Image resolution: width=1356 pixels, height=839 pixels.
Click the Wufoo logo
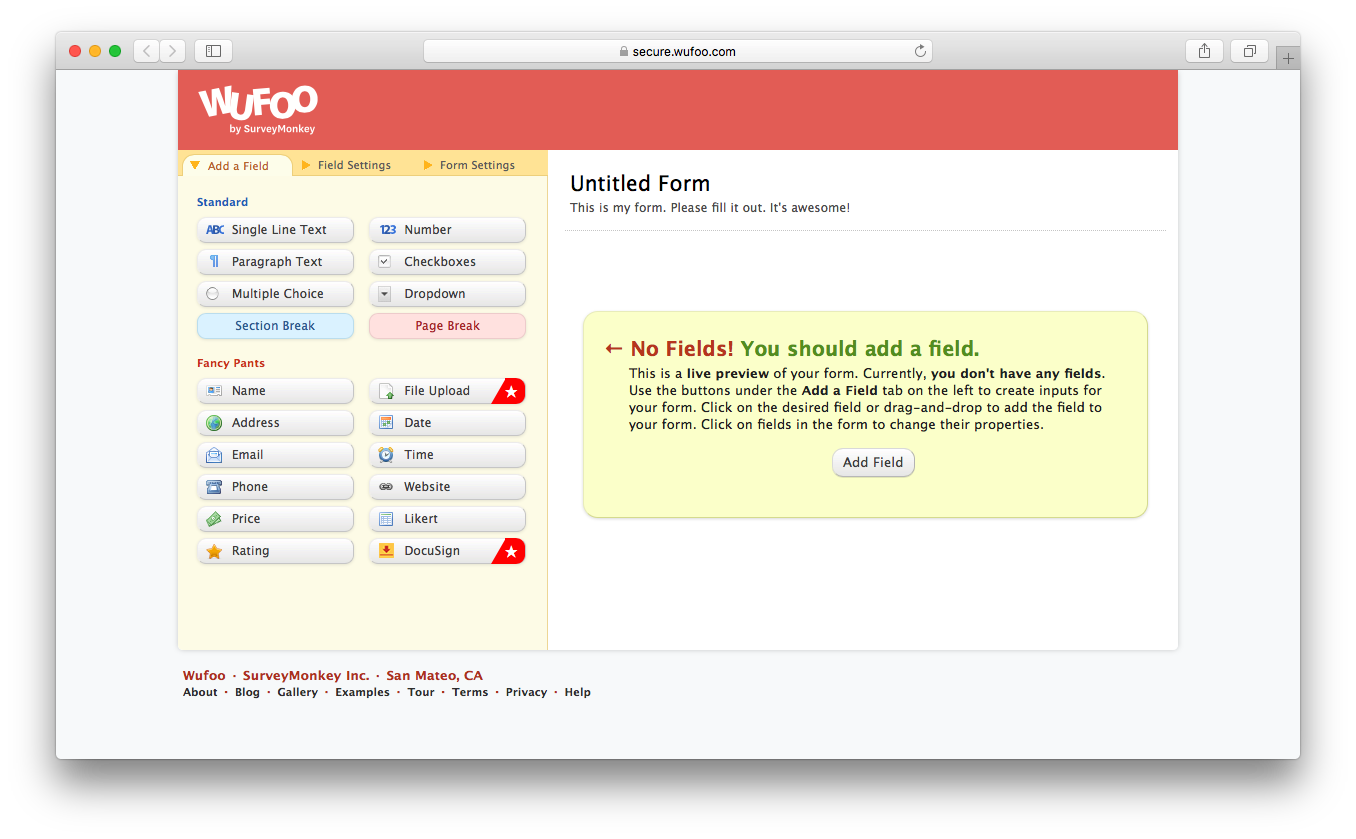[x=258, y=110]
